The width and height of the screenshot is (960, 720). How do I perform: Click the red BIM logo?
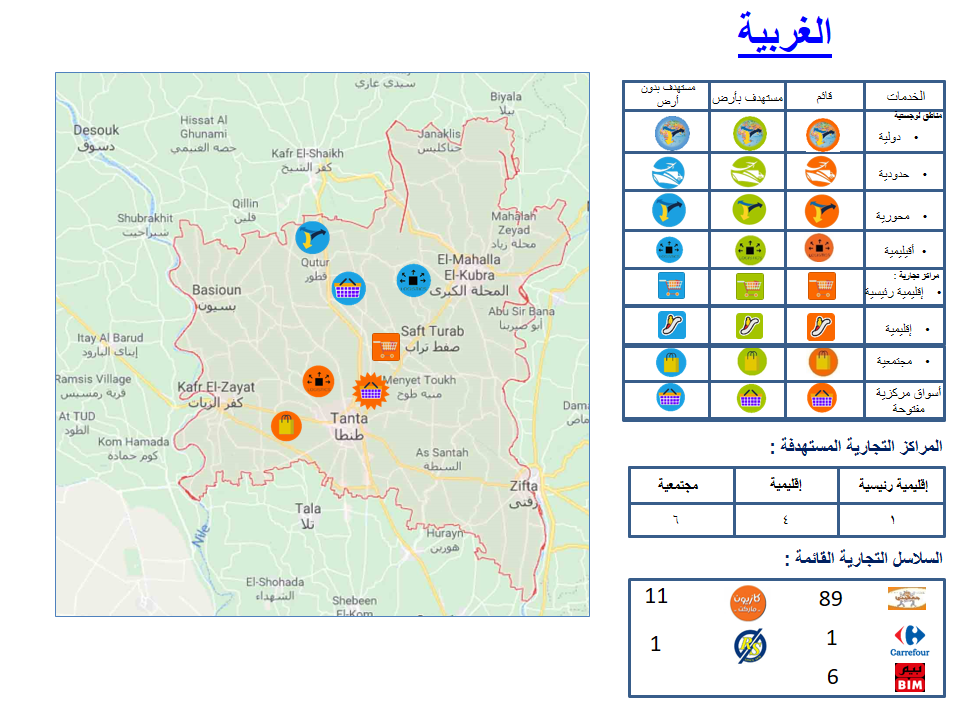910,678
